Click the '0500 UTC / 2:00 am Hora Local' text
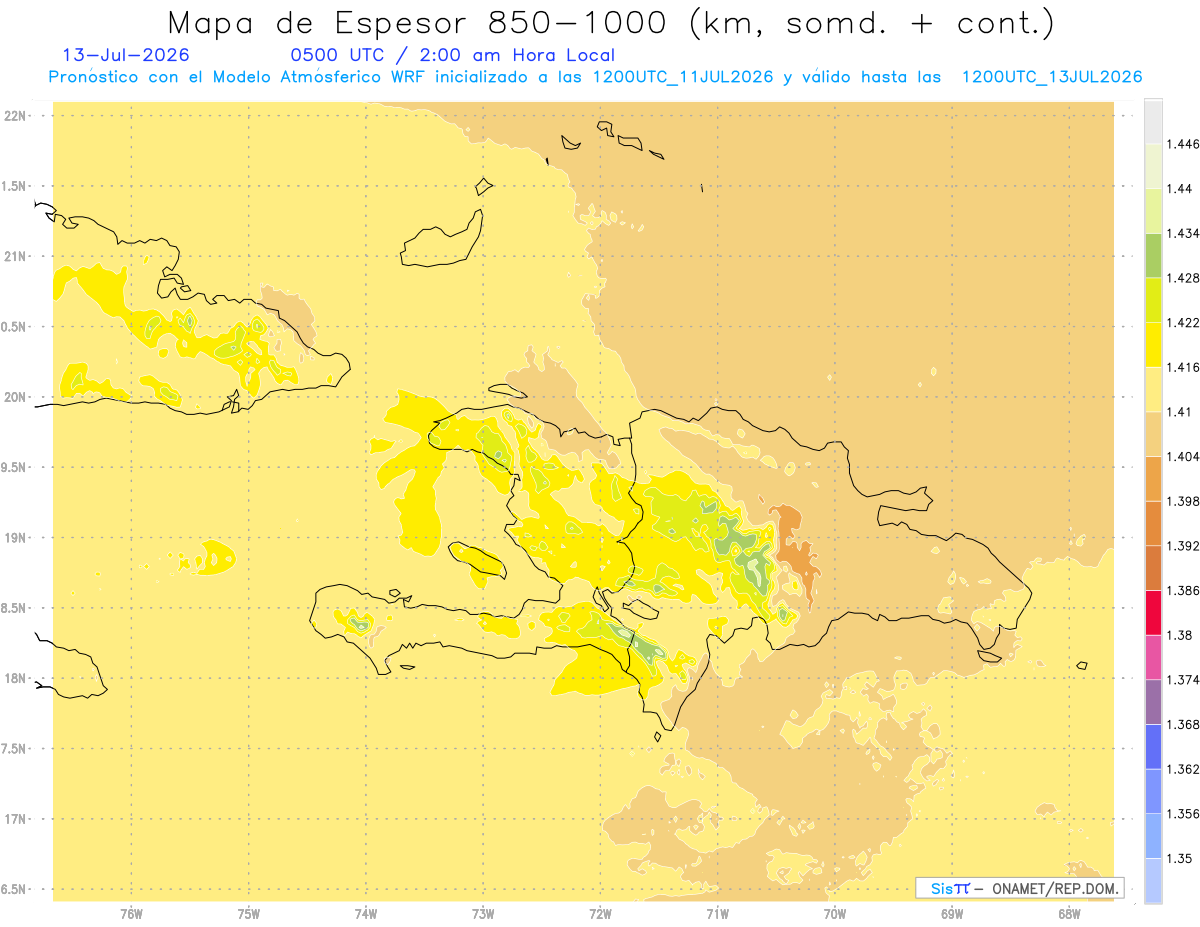This screenshot has height=927, width=1200. [453, 56]
